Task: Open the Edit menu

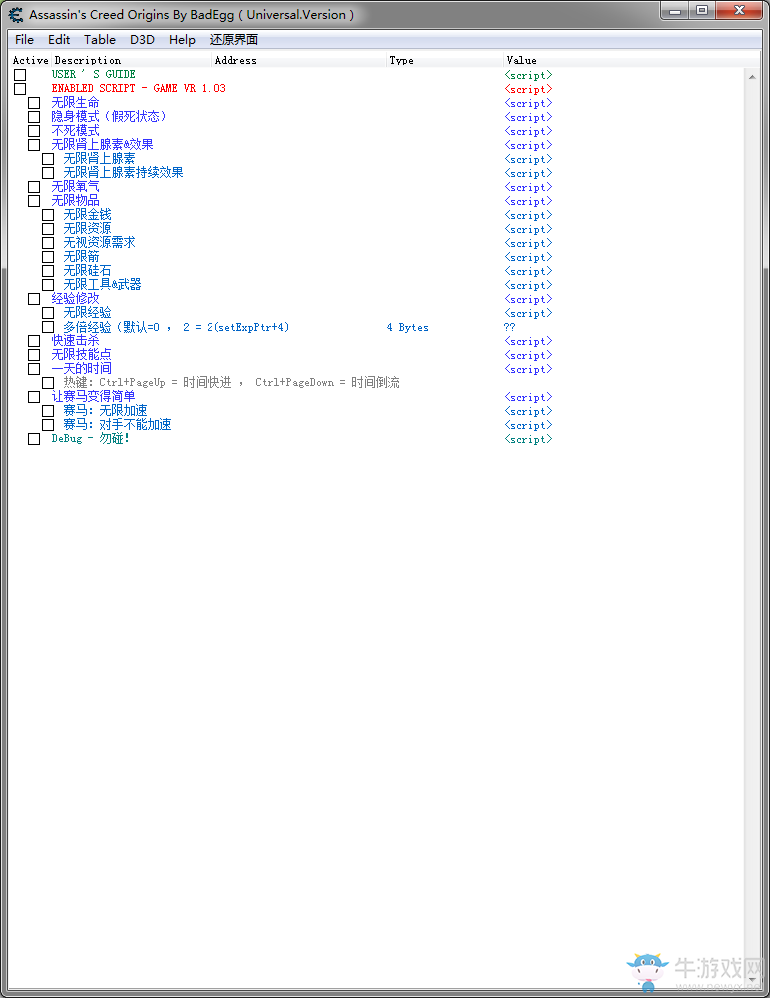Action: click(x=59, y=39)
